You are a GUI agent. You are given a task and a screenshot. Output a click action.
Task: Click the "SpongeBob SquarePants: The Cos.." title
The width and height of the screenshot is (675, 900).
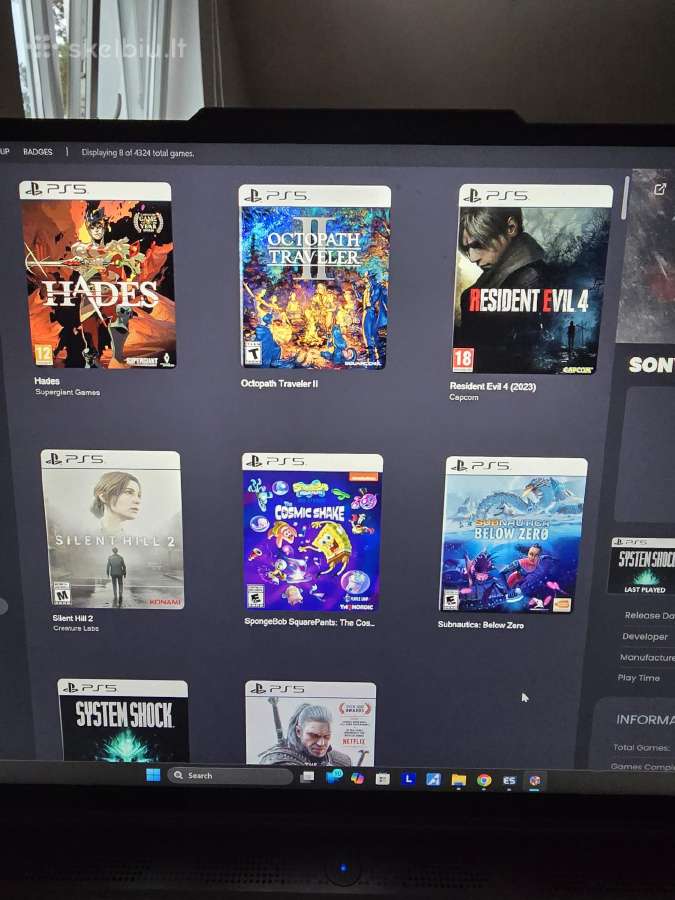[309, 622]
